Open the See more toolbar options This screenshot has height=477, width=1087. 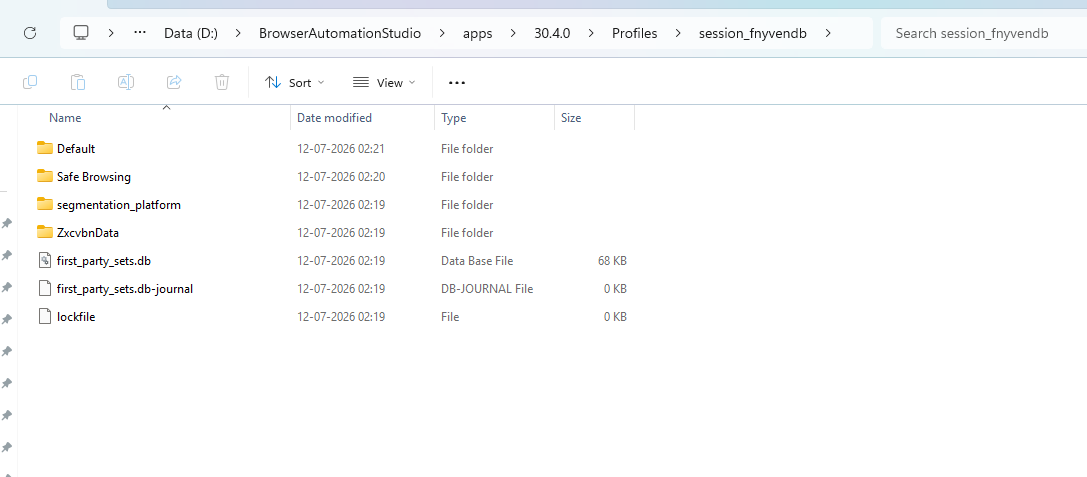pos(457,83)
